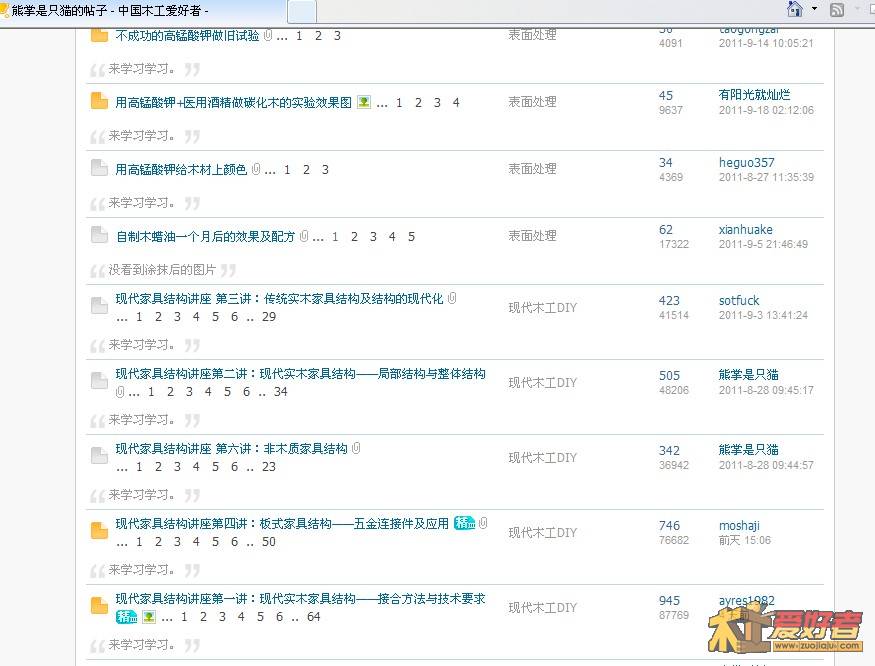Open thread 现代家具结构讲座第四讲 板式家具结构
The width and height of the screenshot is (875, 666).
[282, 524]
